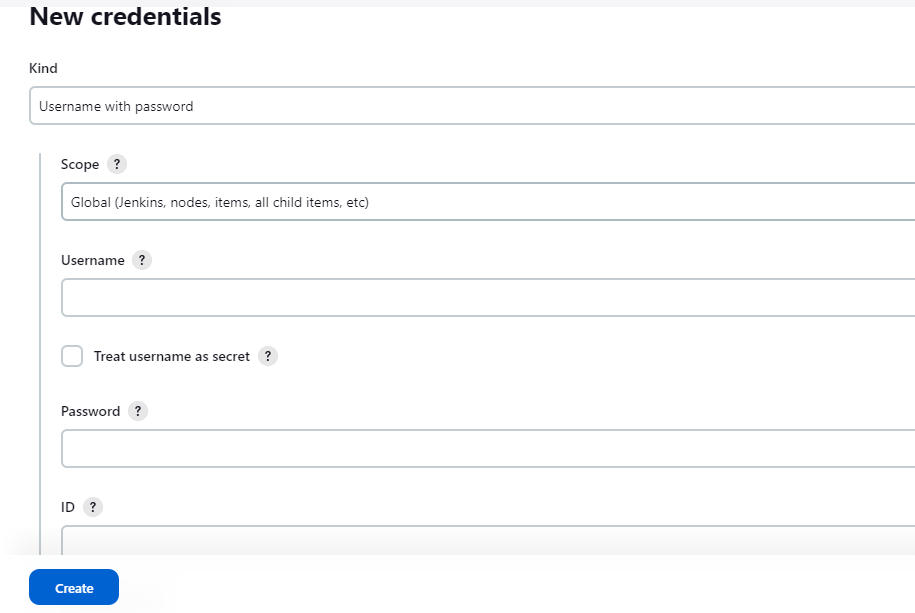
Task: Click the Scope label text
Action: [x=80, y=164]
